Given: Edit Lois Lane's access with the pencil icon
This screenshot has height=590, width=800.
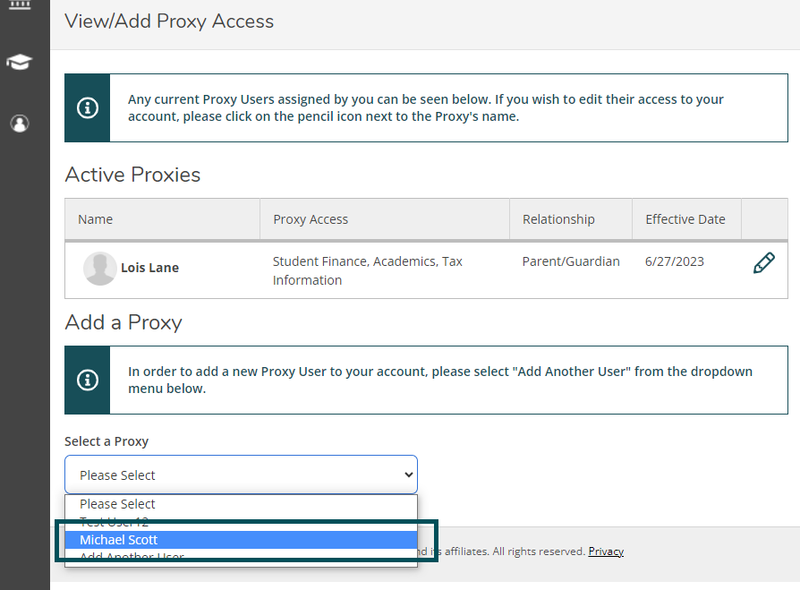Looking at the screenshot, I should coord(763,263).
